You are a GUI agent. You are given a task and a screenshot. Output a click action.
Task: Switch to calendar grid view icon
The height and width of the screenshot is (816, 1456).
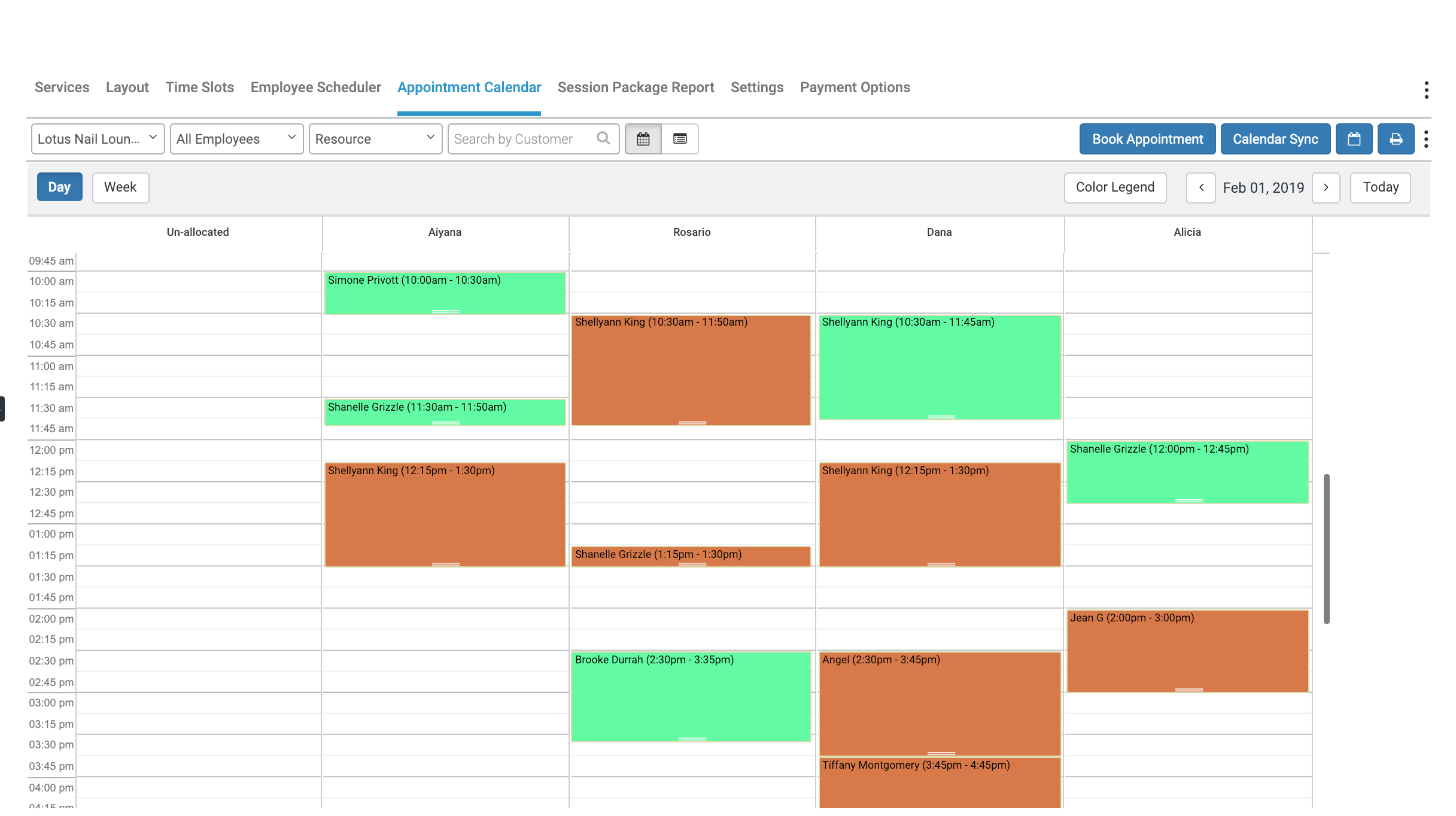click(x=643, y=139)
